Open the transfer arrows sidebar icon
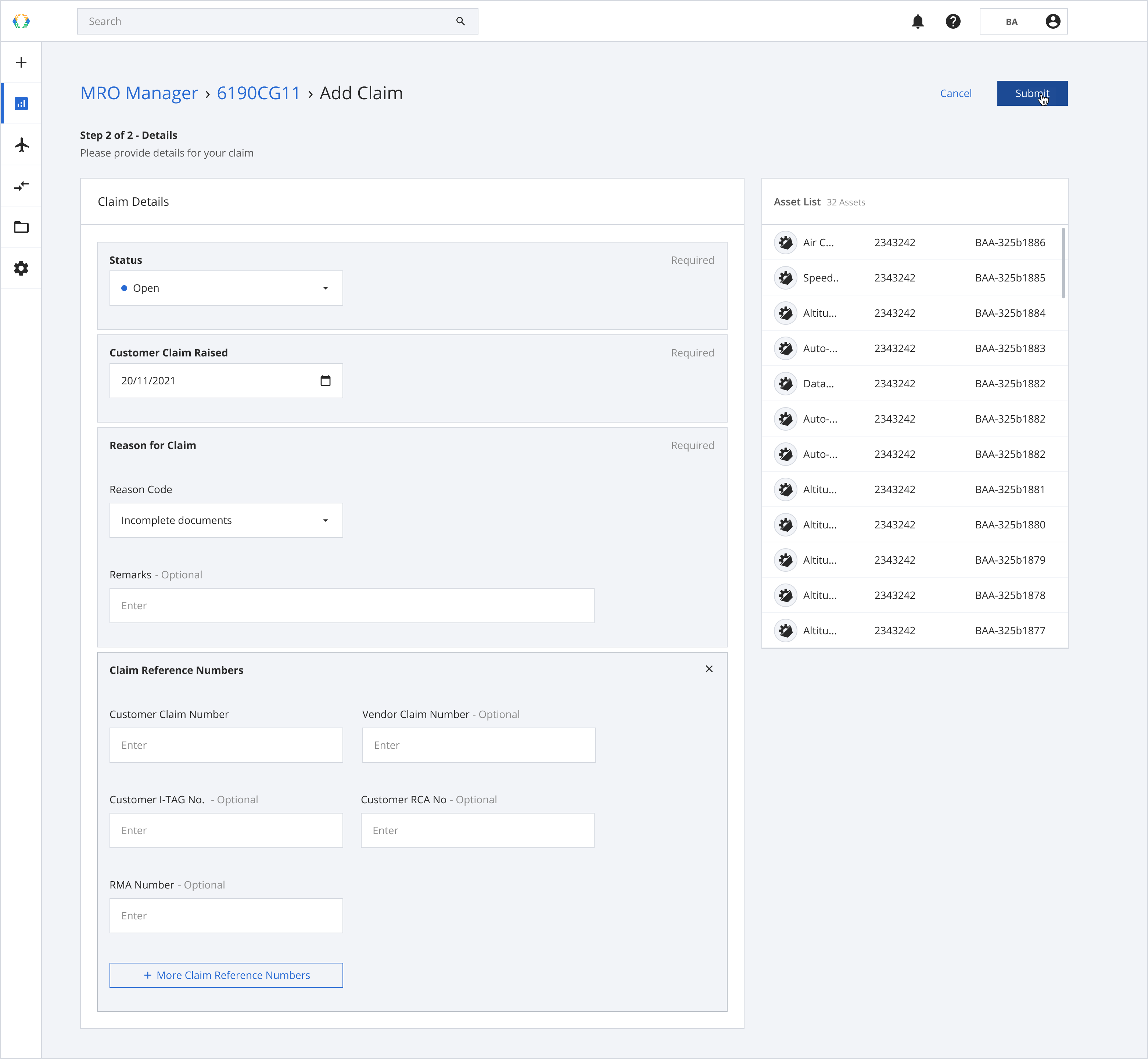This screenshot has width=1148, height=1059. [x=21, y=186]
